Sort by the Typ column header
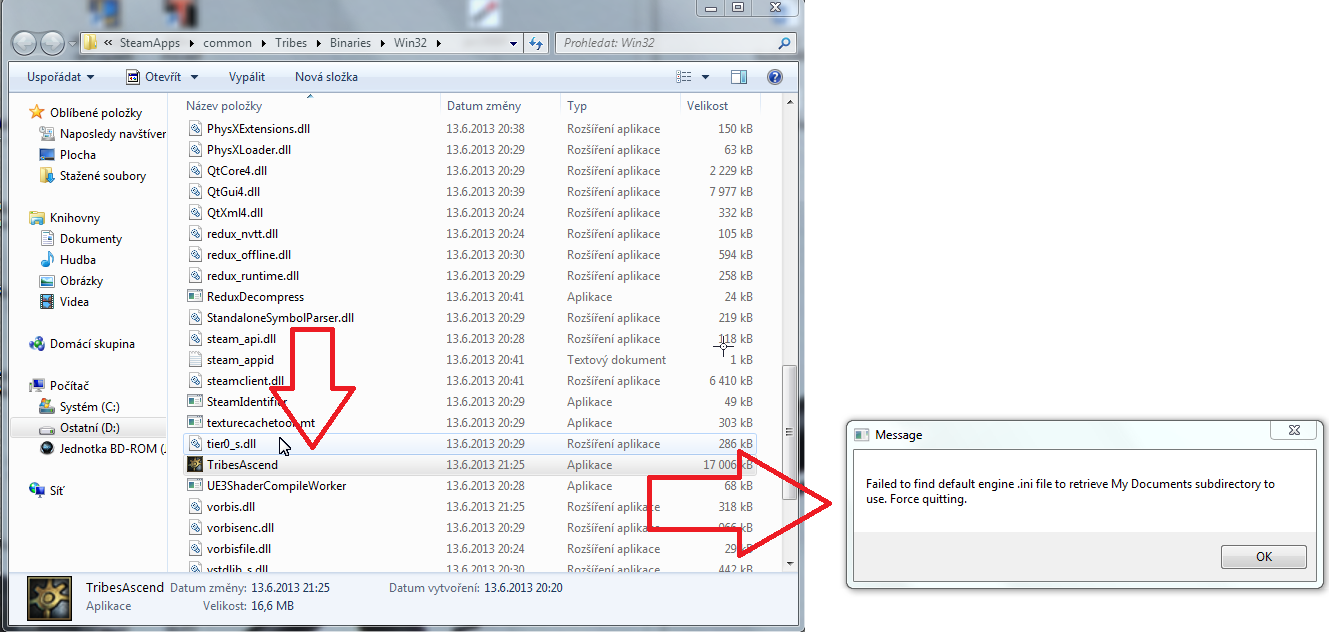 click(x=621, y=105)
